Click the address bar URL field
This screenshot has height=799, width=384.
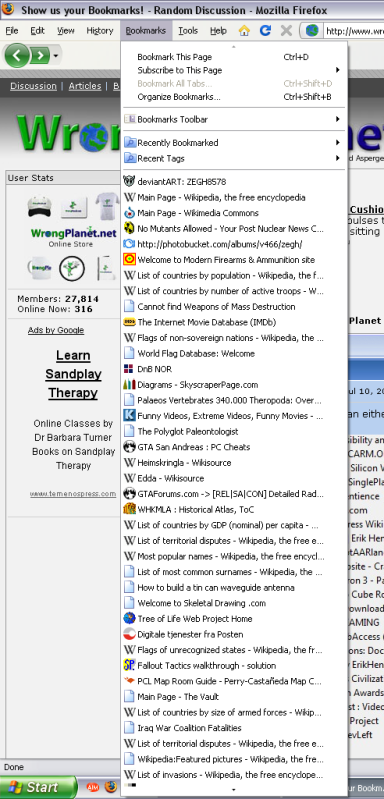(354, 31)
